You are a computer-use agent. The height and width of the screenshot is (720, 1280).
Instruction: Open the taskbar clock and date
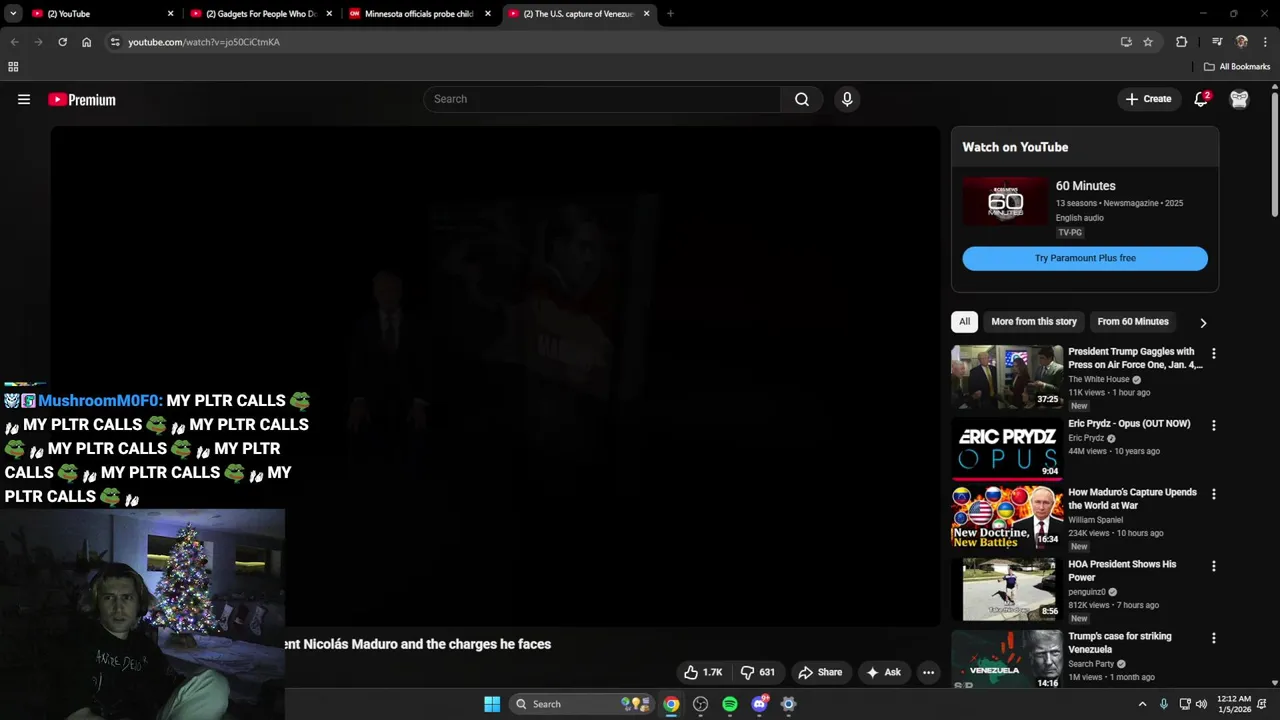point(1234,704)
